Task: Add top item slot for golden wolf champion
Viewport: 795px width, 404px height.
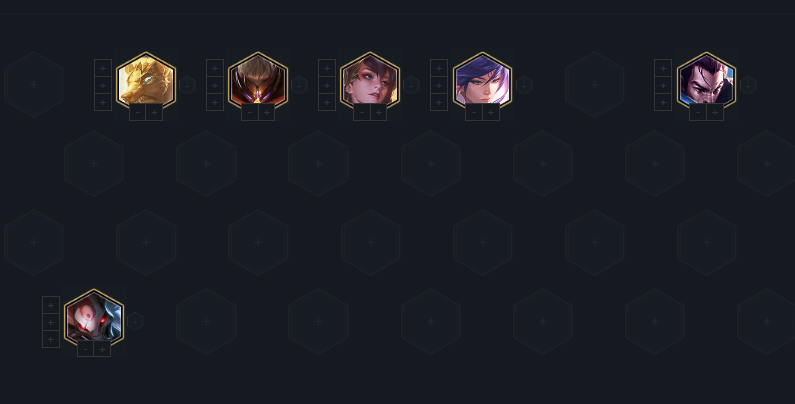Action: coord(103,68)
